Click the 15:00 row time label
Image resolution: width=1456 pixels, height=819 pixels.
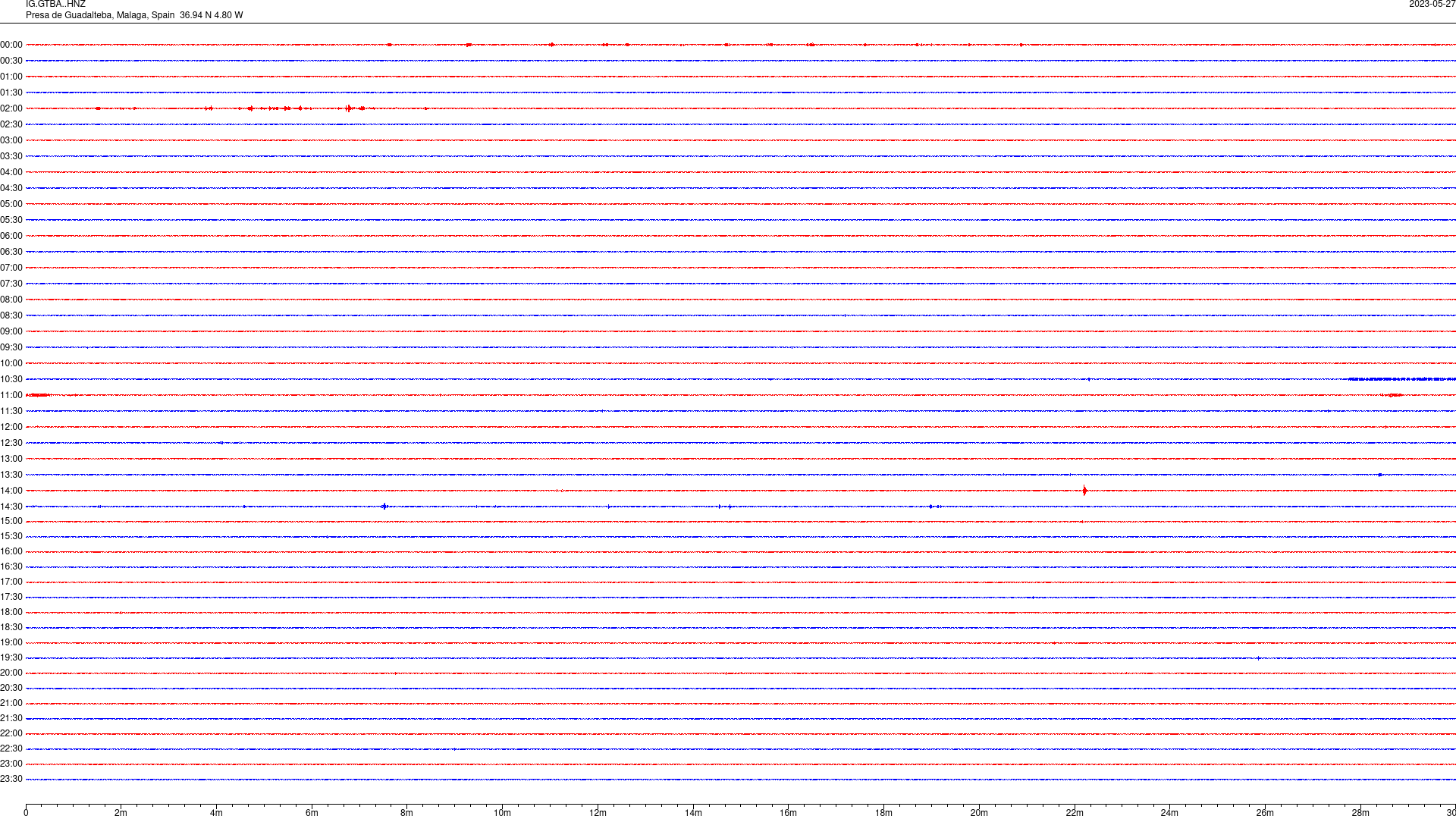coord(11,521)
